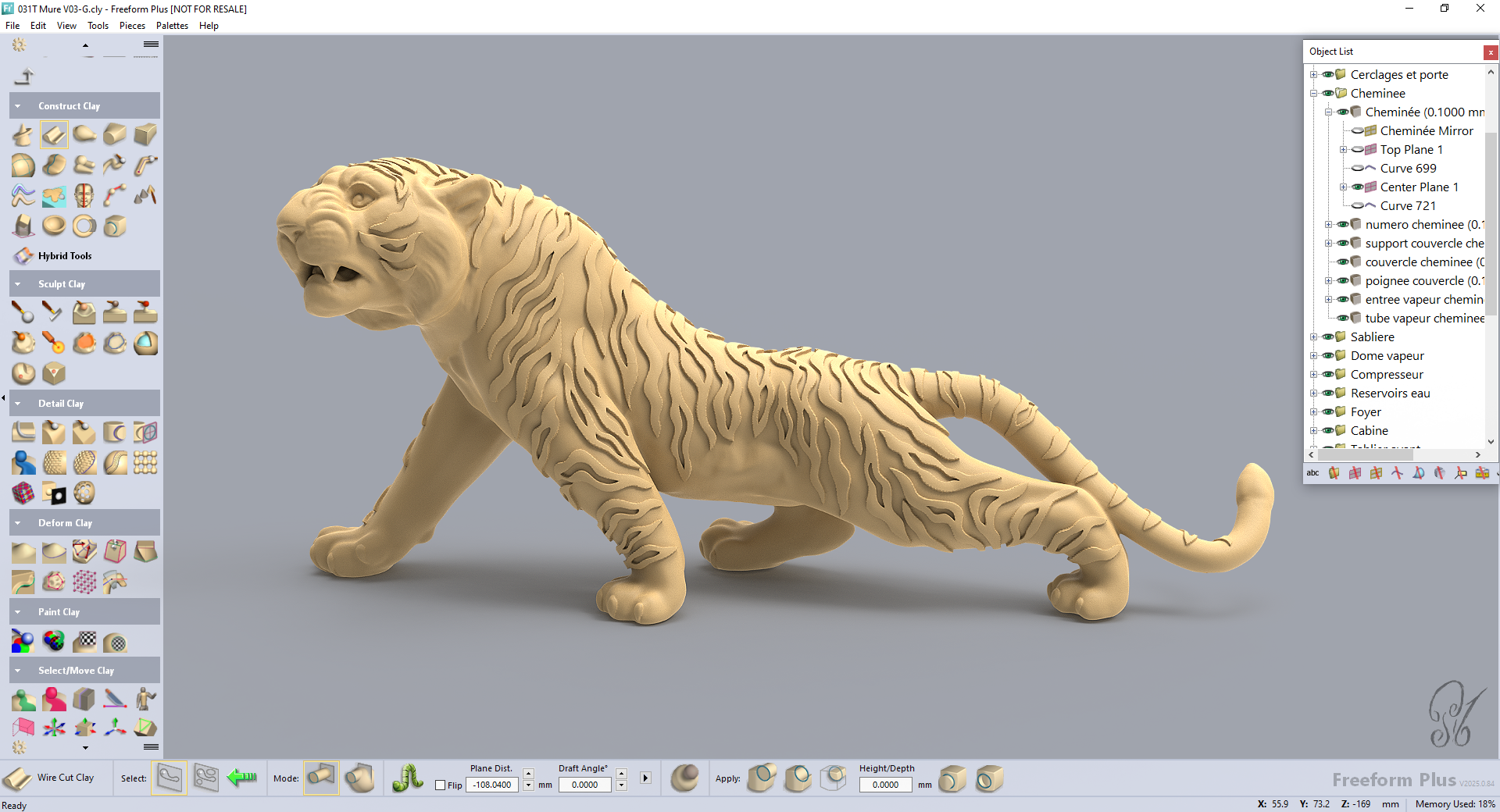Collapse the Sculpt Clay palette section
This screenshot has height=812, width=1500.
[18, 284]
